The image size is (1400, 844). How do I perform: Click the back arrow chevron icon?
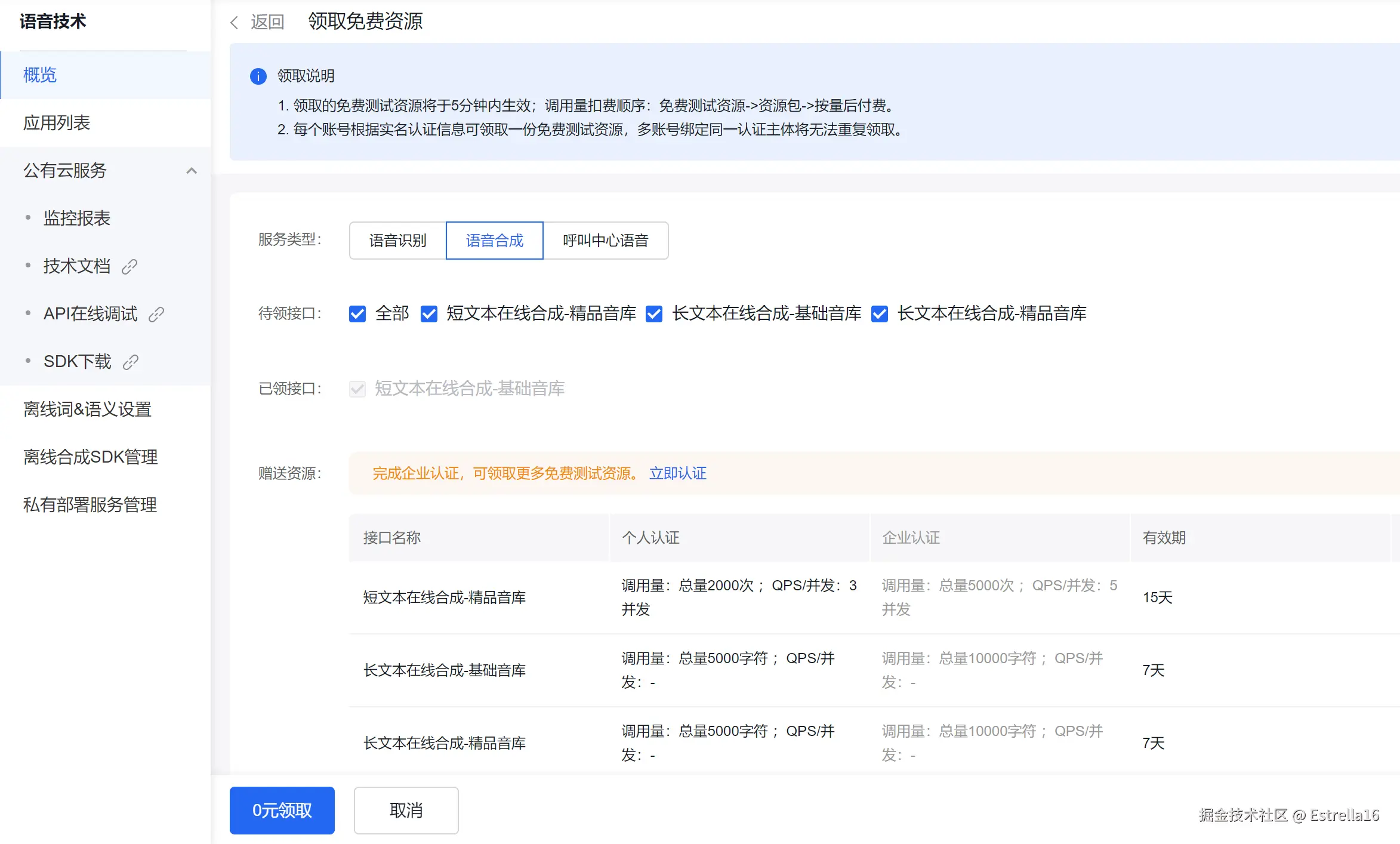(x=235, y=23)
